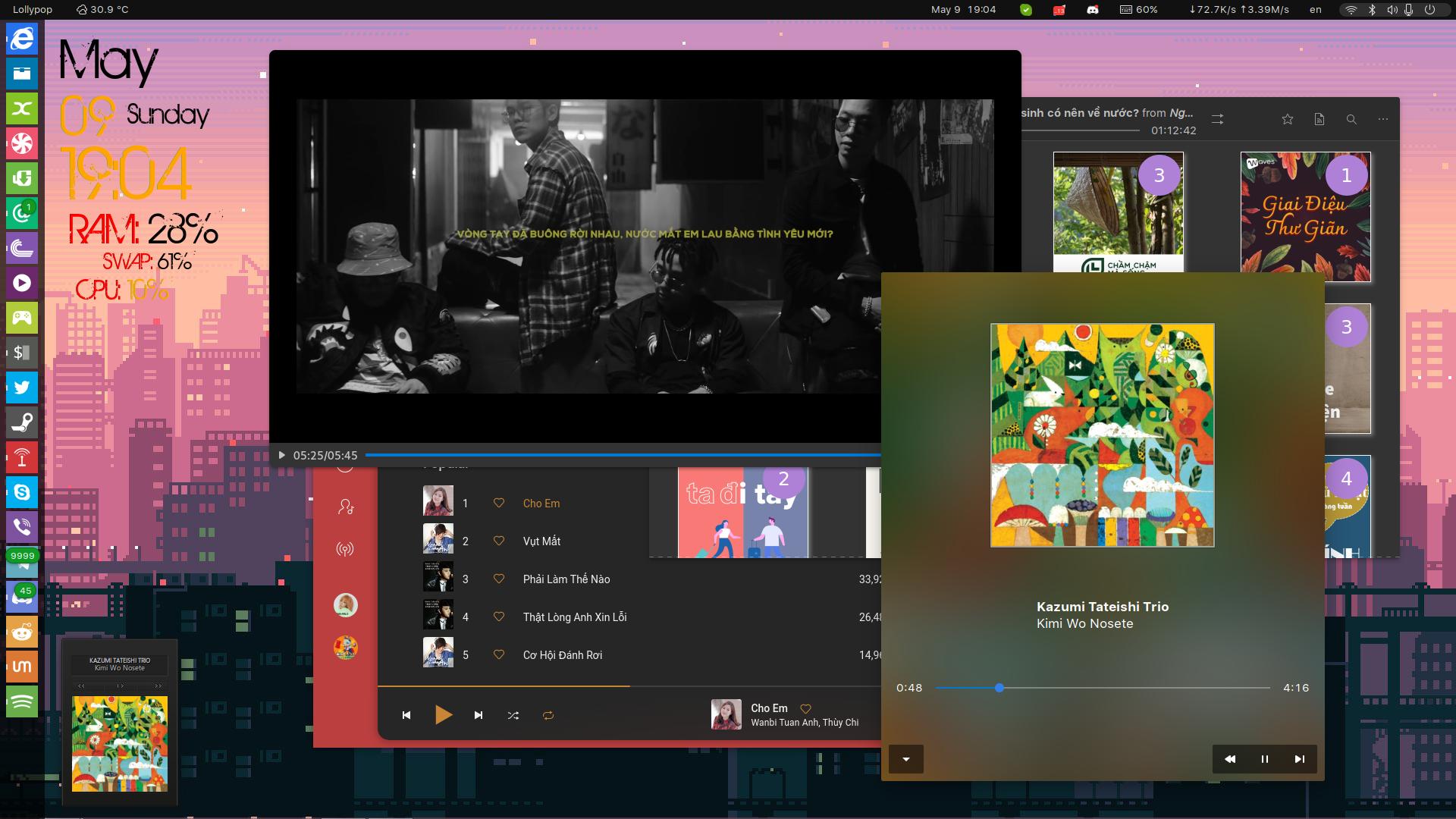Image resolution: width=1456 pixels, height=819 pixels.
Task: Click the album cover in Lollypop mini player
Action: pyautogui.click(x=1103, y=435)
